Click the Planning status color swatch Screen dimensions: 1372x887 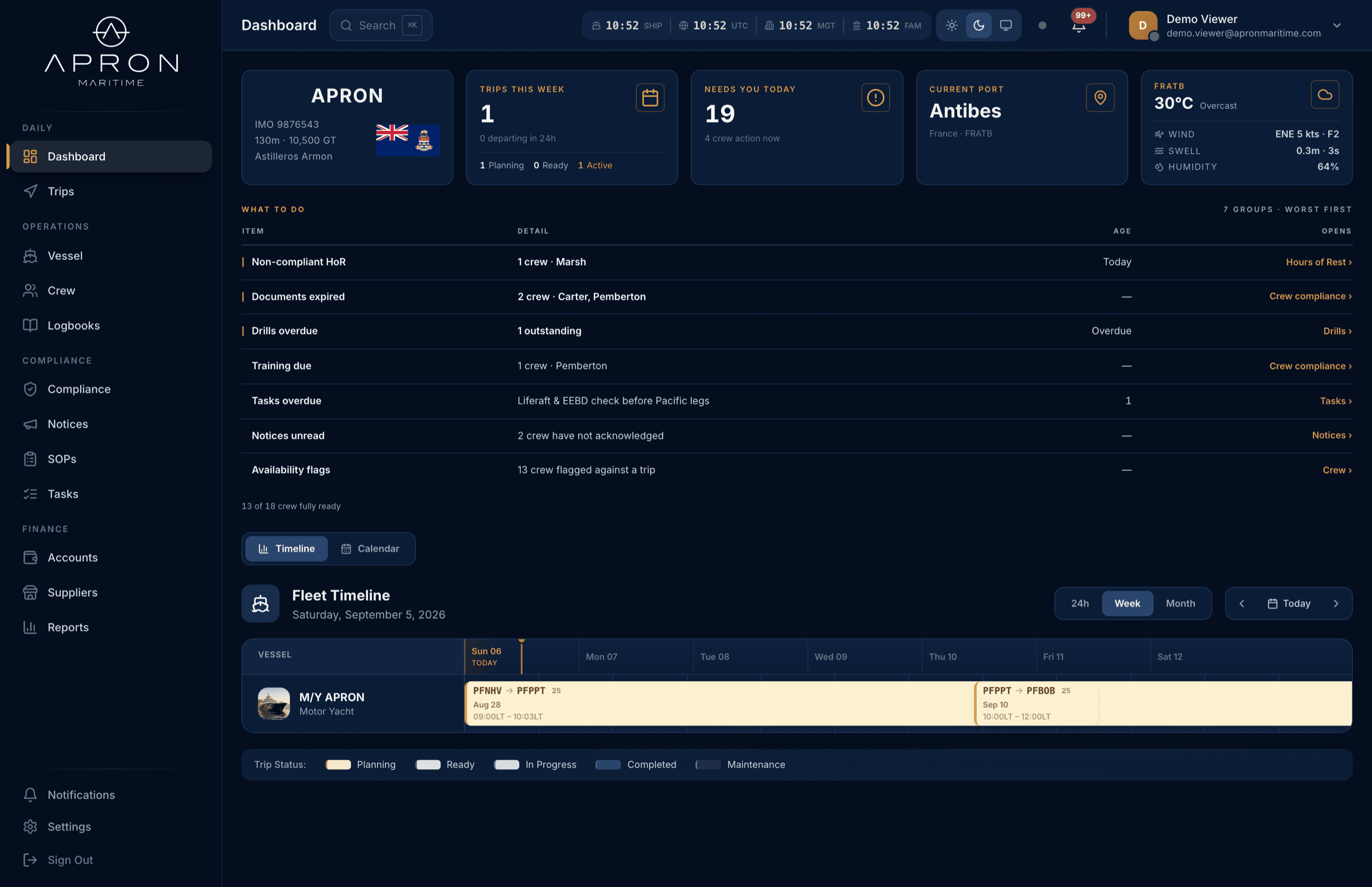[338, 765]
